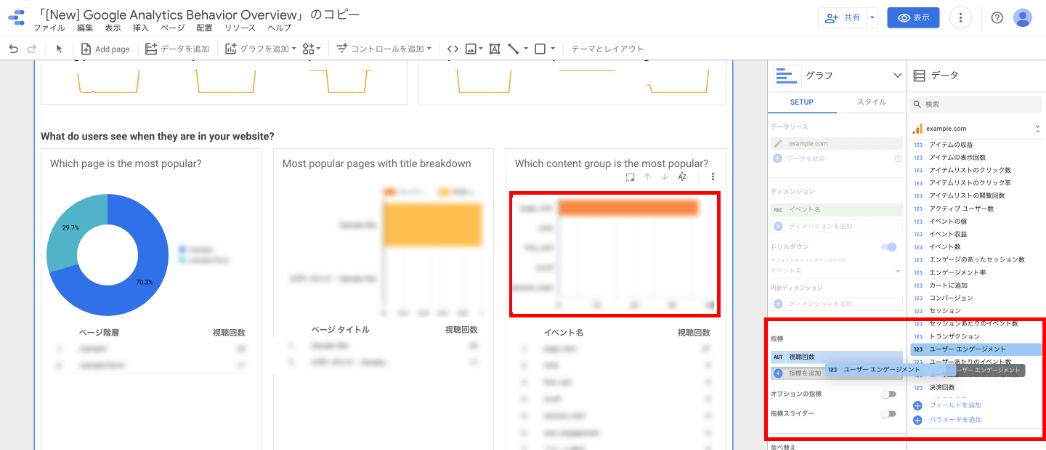This screenshot has width=1046, height=450.
Task: Open the リソース menu
Action: click(x=240, y=28)
